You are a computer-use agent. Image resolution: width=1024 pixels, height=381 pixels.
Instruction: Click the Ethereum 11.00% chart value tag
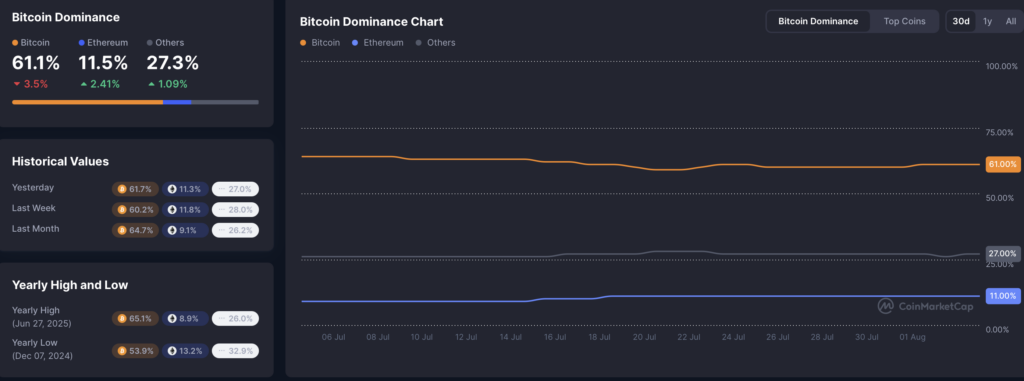[1002, 296]
